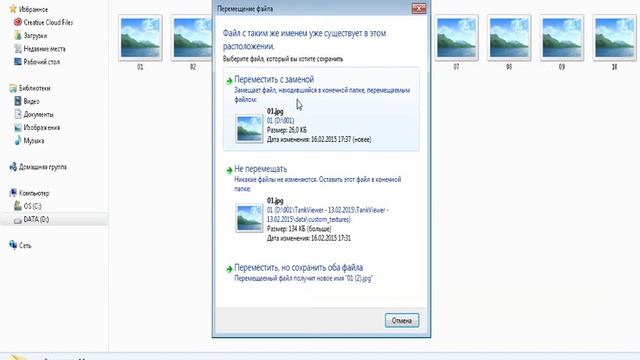Choose Переместить, но сохранить оба файла
This screenshot has width=640, height=360.
pos(321,273)
